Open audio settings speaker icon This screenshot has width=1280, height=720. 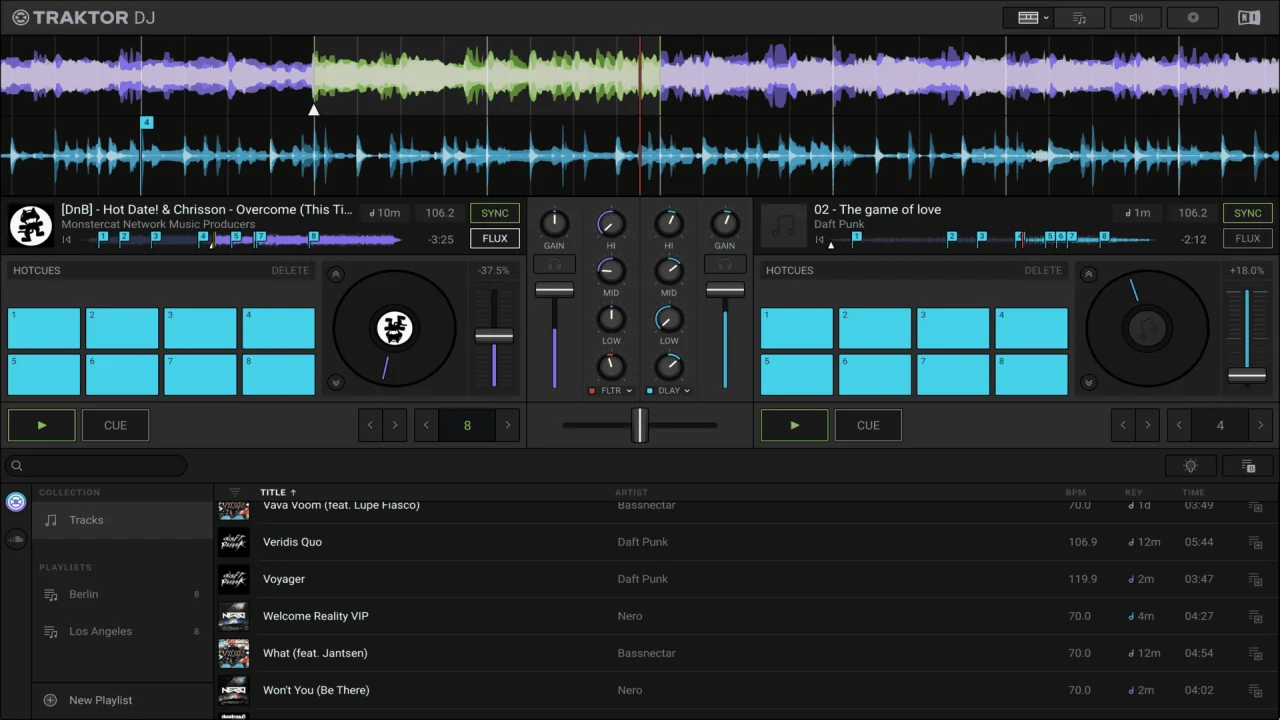tap(1136, 18)
